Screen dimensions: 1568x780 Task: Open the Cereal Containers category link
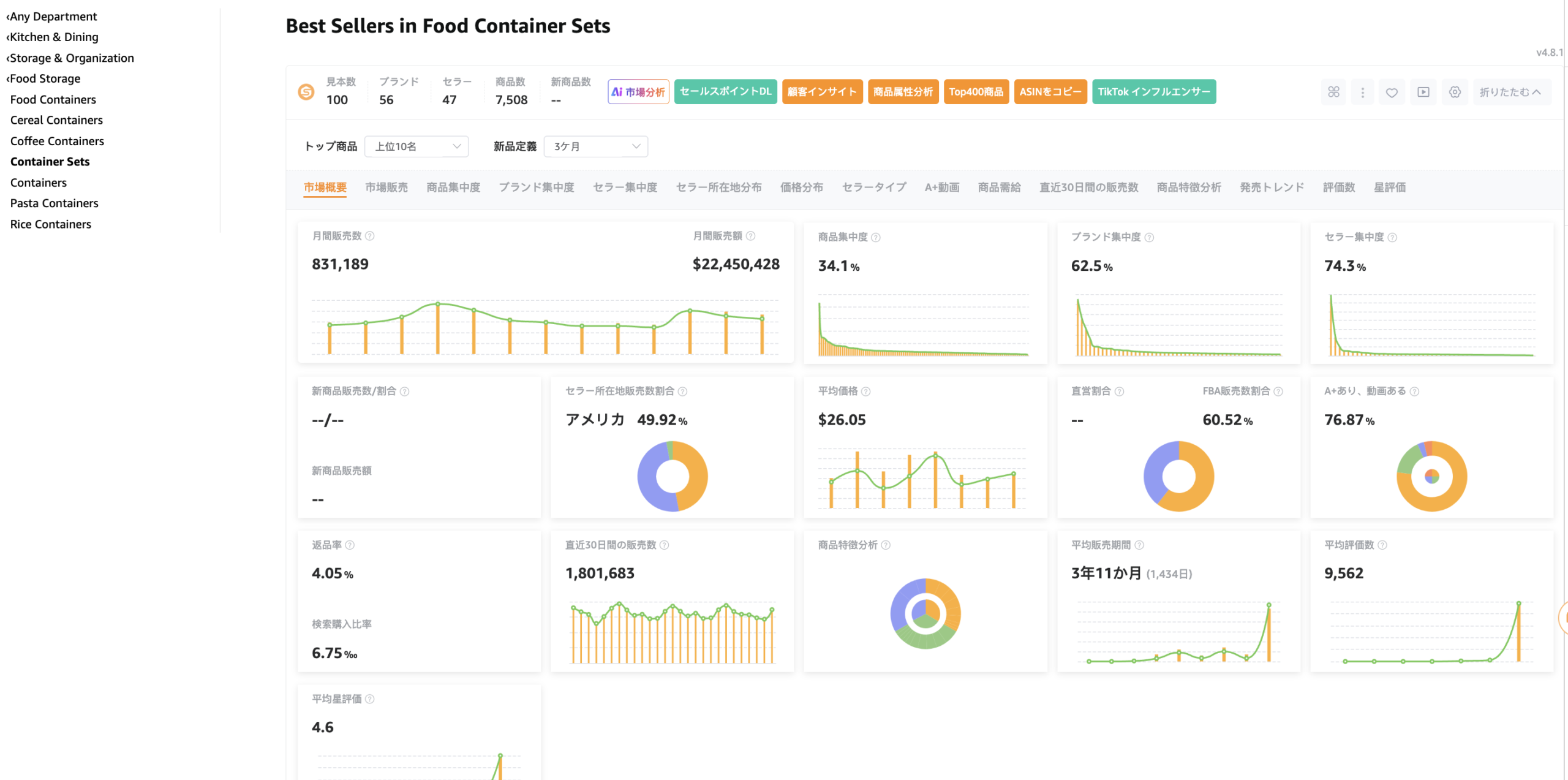(x=56, y=120)
